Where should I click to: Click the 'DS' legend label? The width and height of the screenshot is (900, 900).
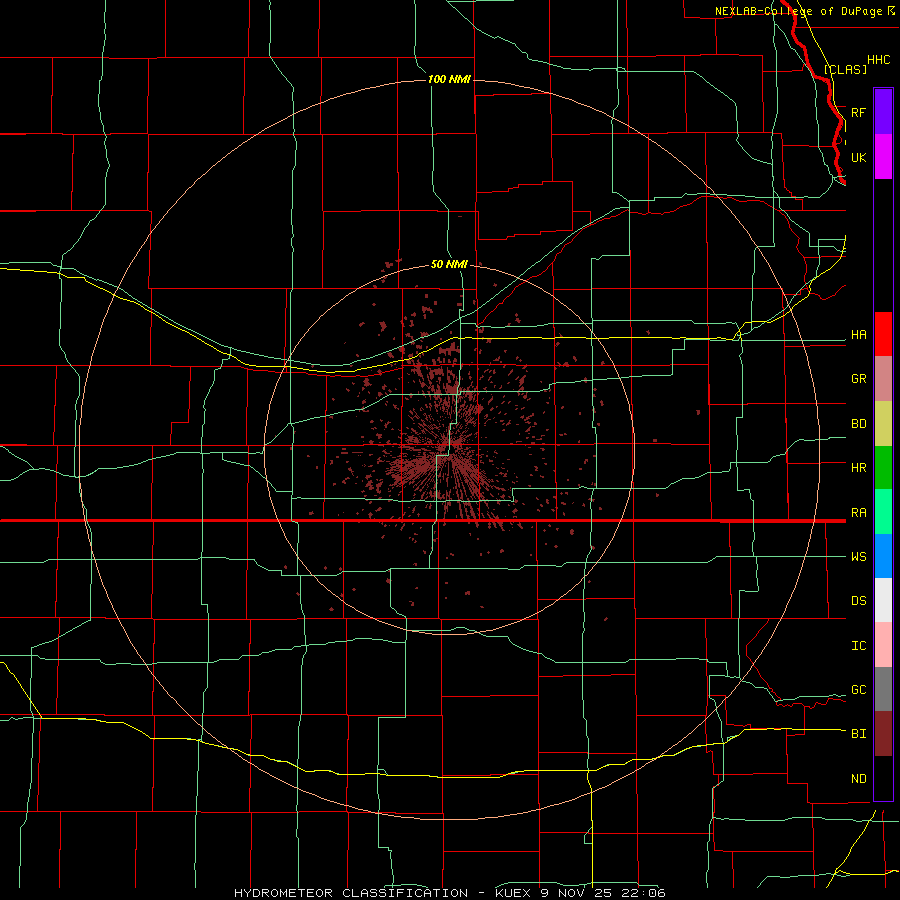pyautogui.click(x=858, y=601)
